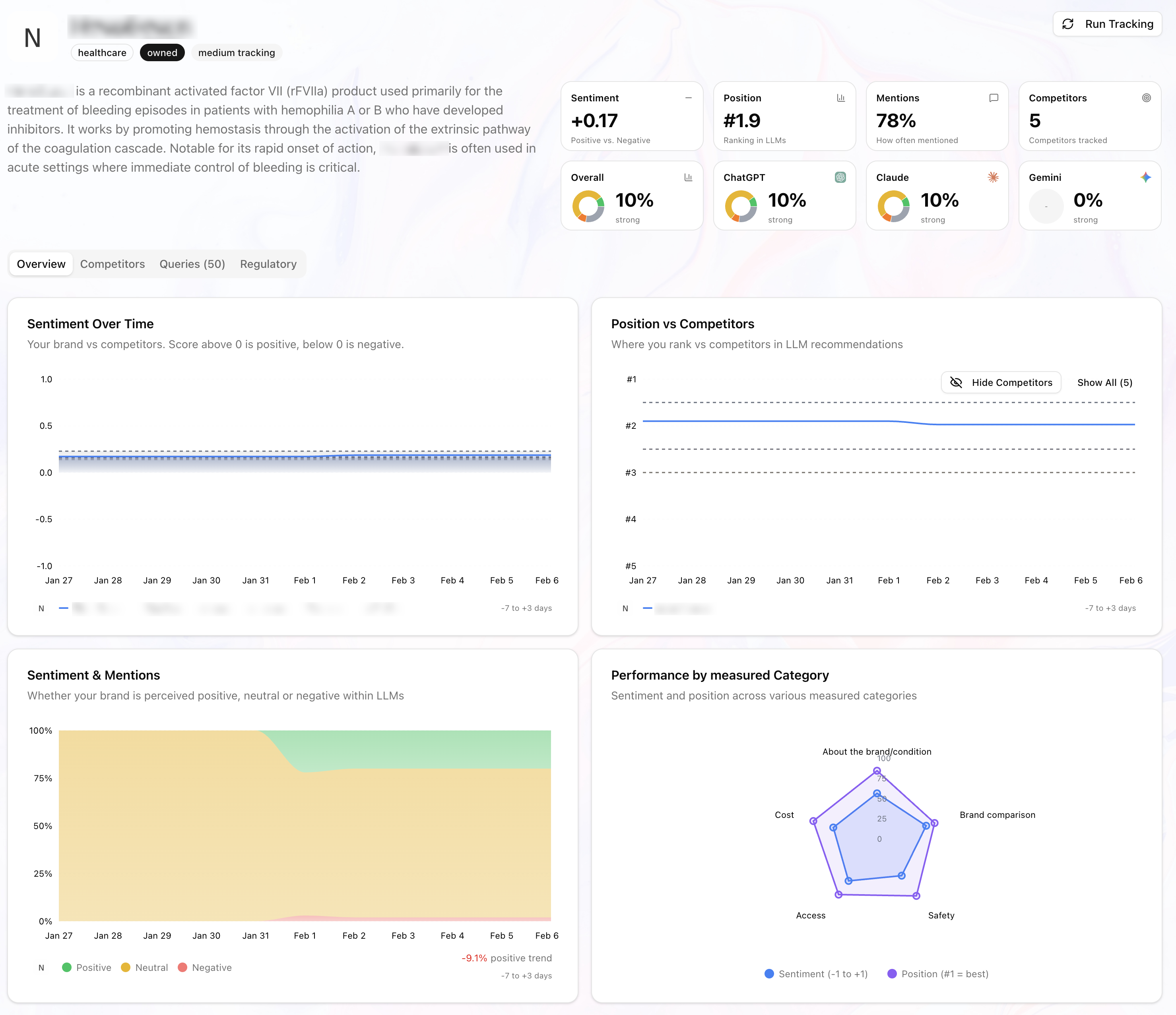Click the bar-chart icon on the Overall card

pos(688,177)
